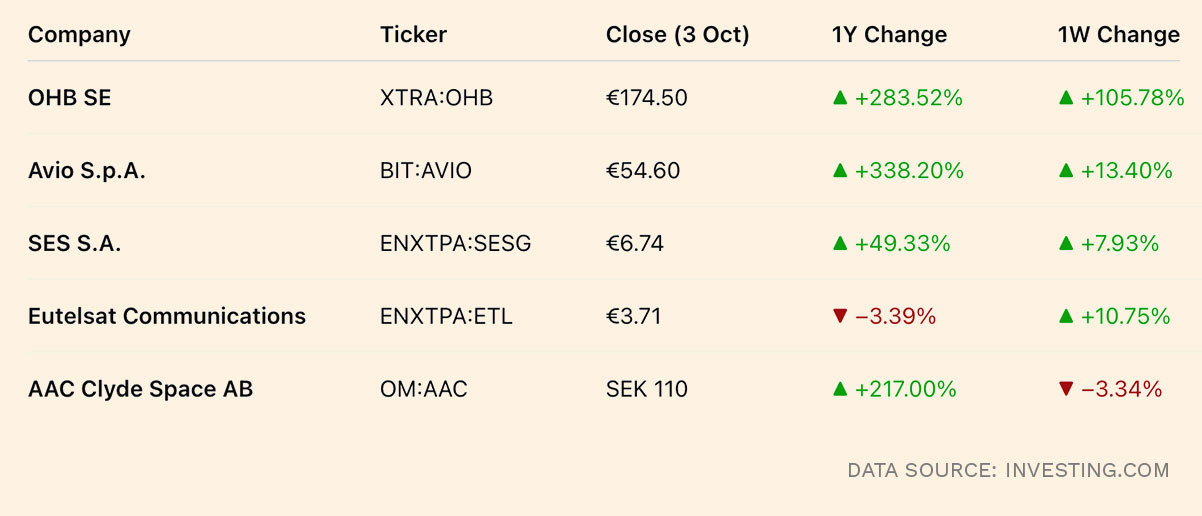This screenshot has height=516, width=1202.
Task: Click the 1Y Change column header
Action: pyautogui.click(x=889, y=35)
